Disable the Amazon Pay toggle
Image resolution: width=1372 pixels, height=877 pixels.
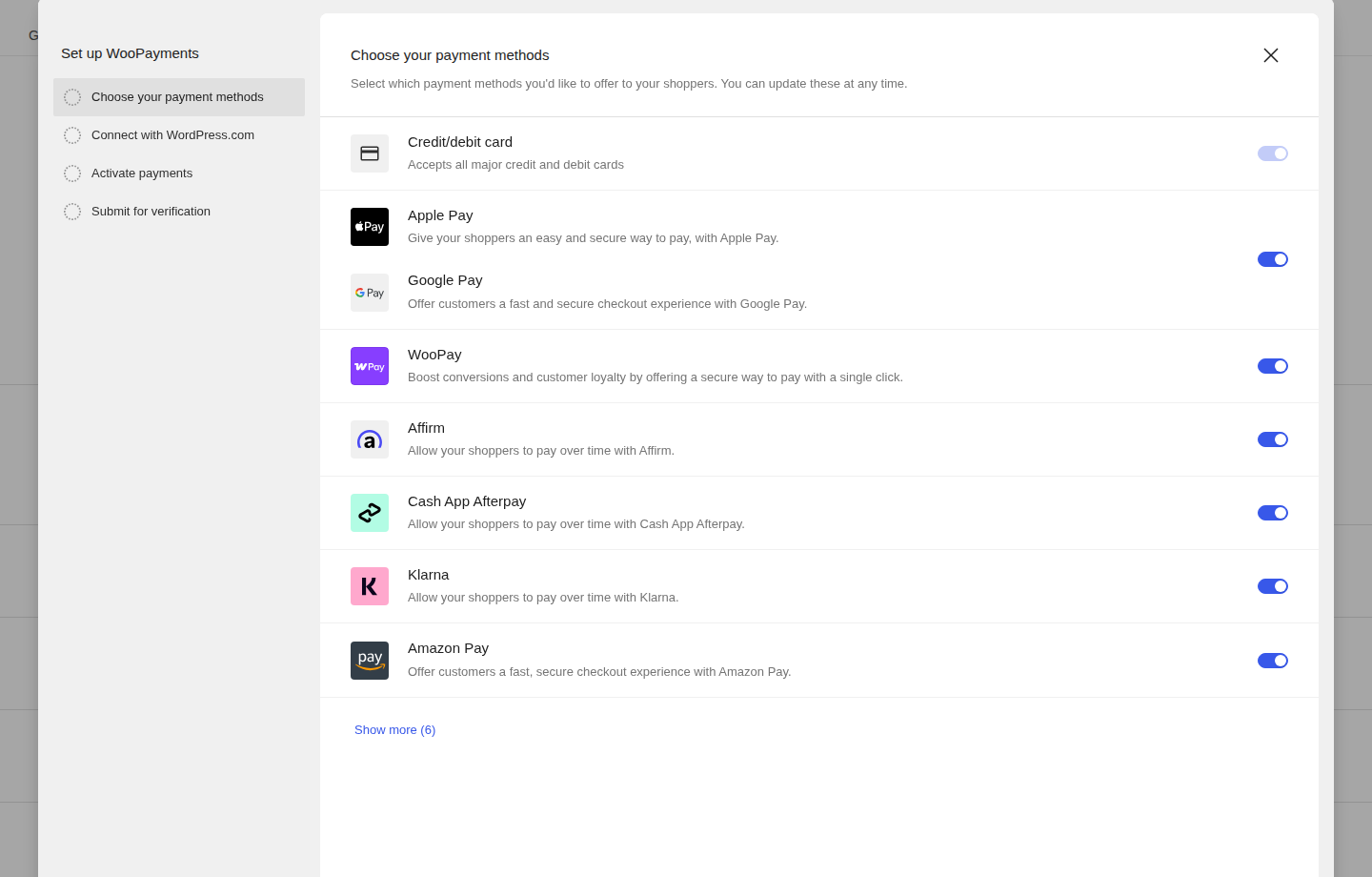1273,661
